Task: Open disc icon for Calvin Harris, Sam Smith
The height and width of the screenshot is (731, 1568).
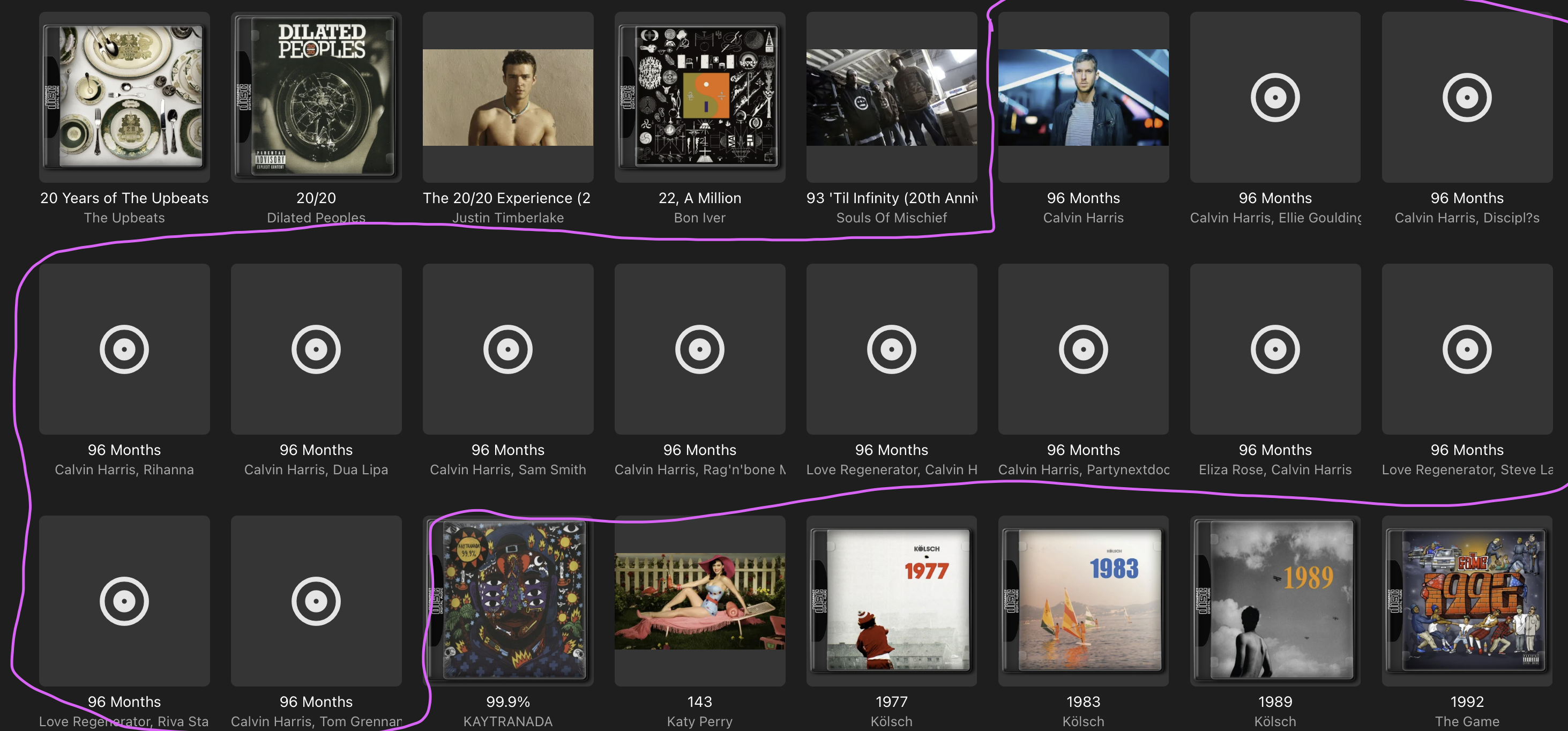Action: pyautogui.click(x=507, y=349)
